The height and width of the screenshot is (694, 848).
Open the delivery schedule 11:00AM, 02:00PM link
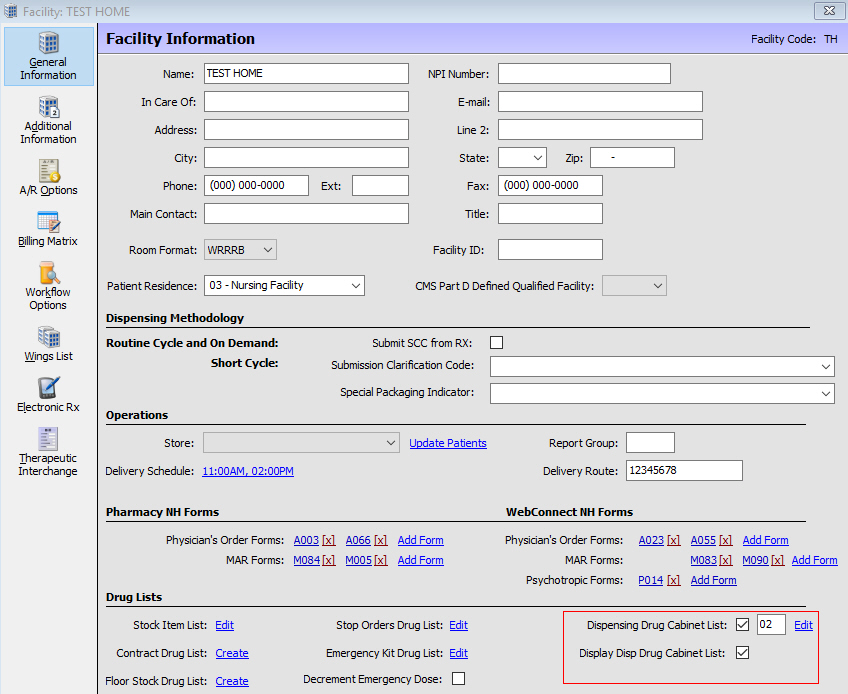[x=248, y=471]
